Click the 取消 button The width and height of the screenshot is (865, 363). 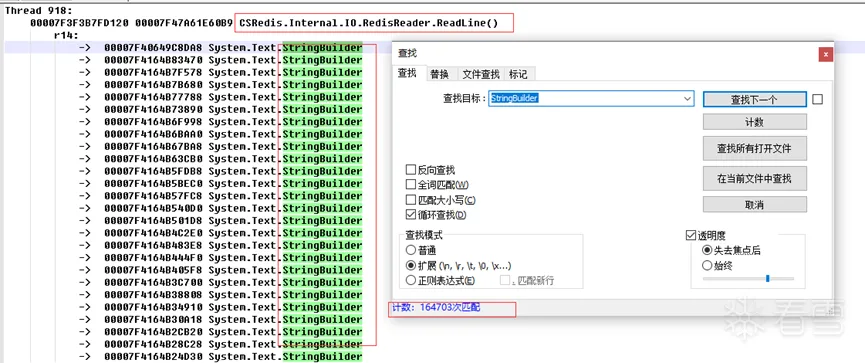click(x=754, y=205)
